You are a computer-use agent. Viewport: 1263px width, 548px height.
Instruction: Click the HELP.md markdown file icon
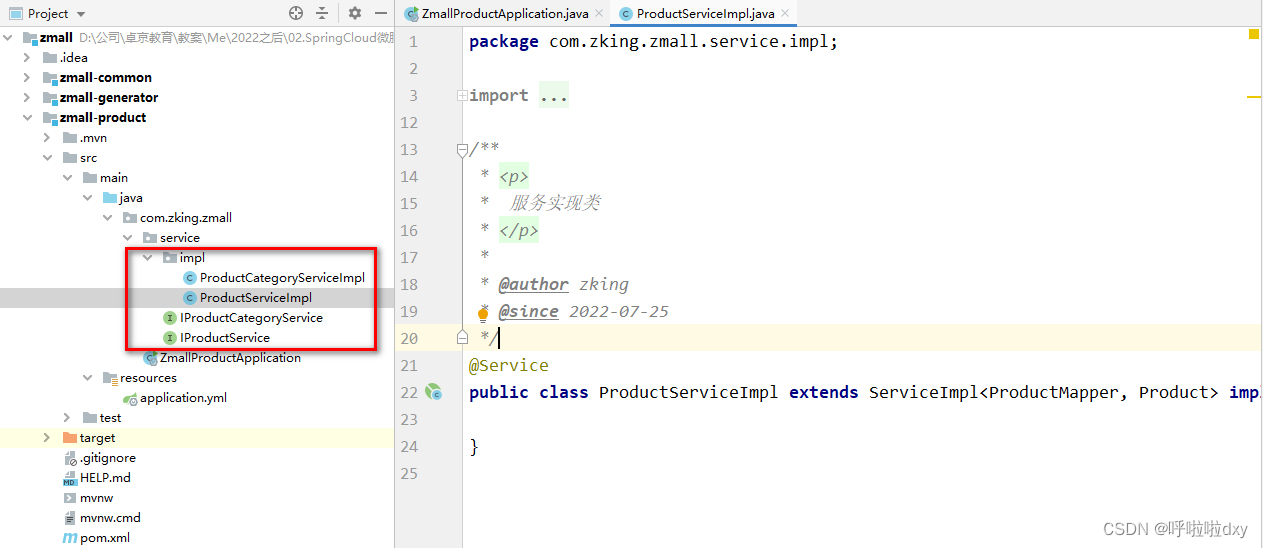click(69, 478)
